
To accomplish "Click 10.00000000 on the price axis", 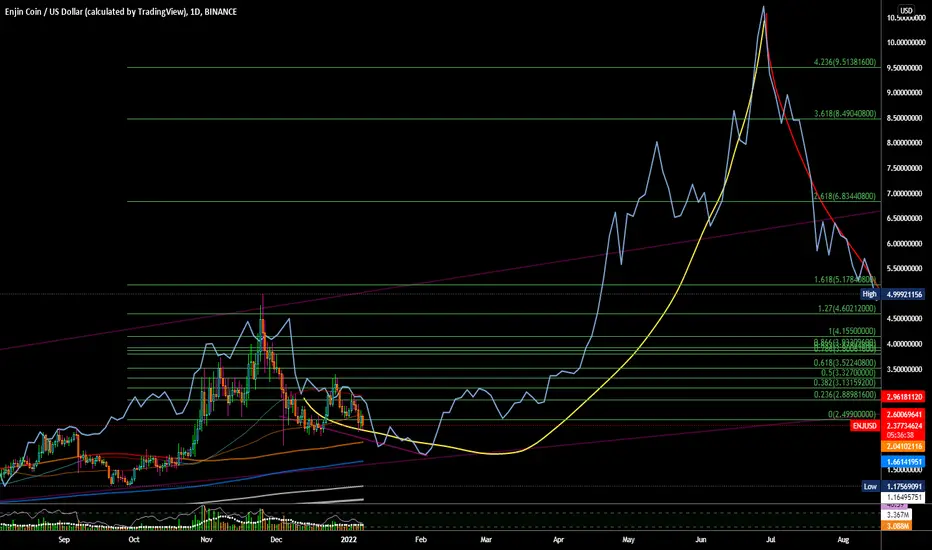I will tap(905, 43).
